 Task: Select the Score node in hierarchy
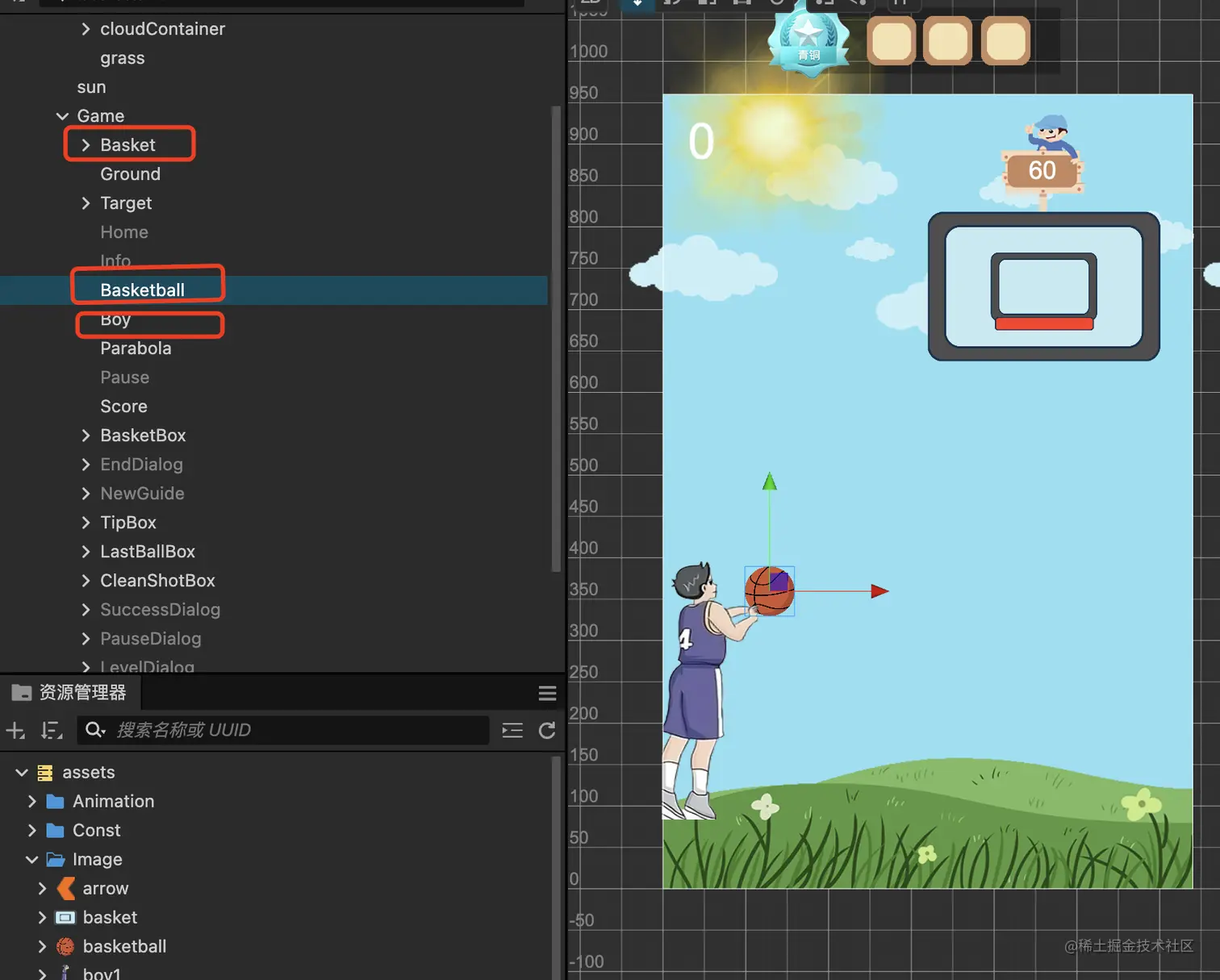click(123, 407)
